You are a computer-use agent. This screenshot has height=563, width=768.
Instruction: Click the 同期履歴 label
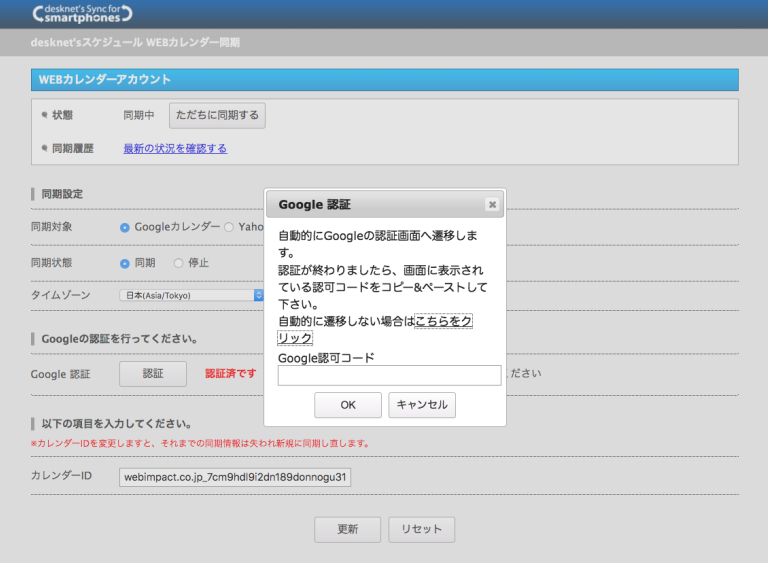[x=72, y=148]
